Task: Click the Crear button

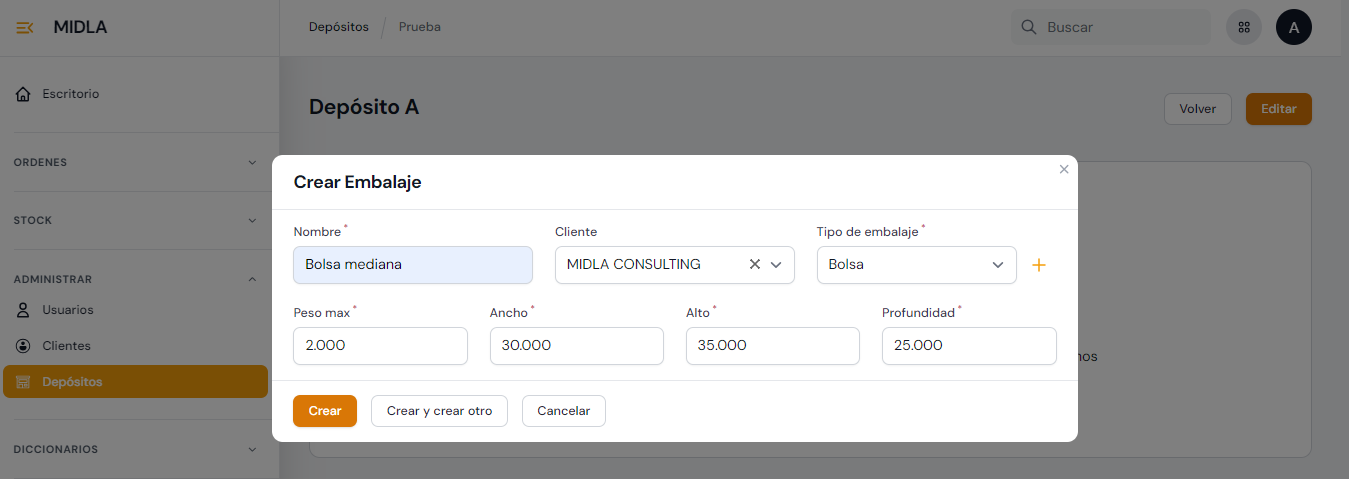Action: (x=324, y=411)
